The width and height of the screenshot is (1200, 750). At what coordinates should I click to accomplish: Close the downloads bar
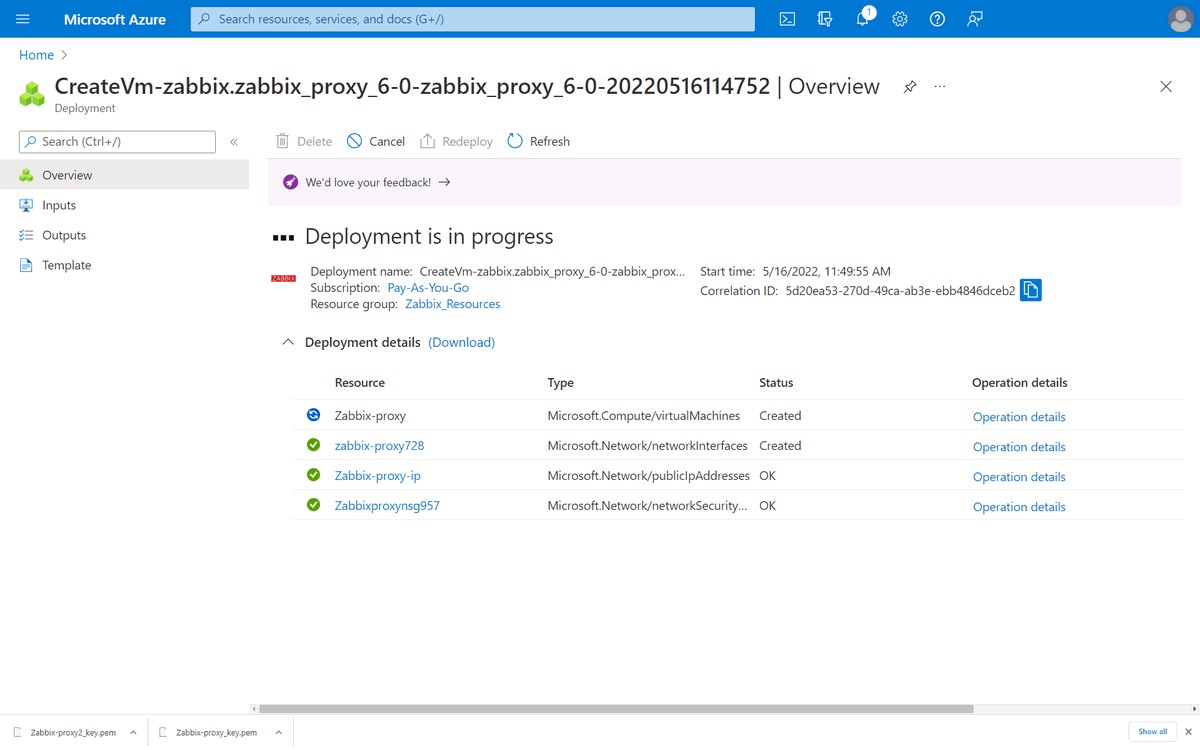[1189, 732]
